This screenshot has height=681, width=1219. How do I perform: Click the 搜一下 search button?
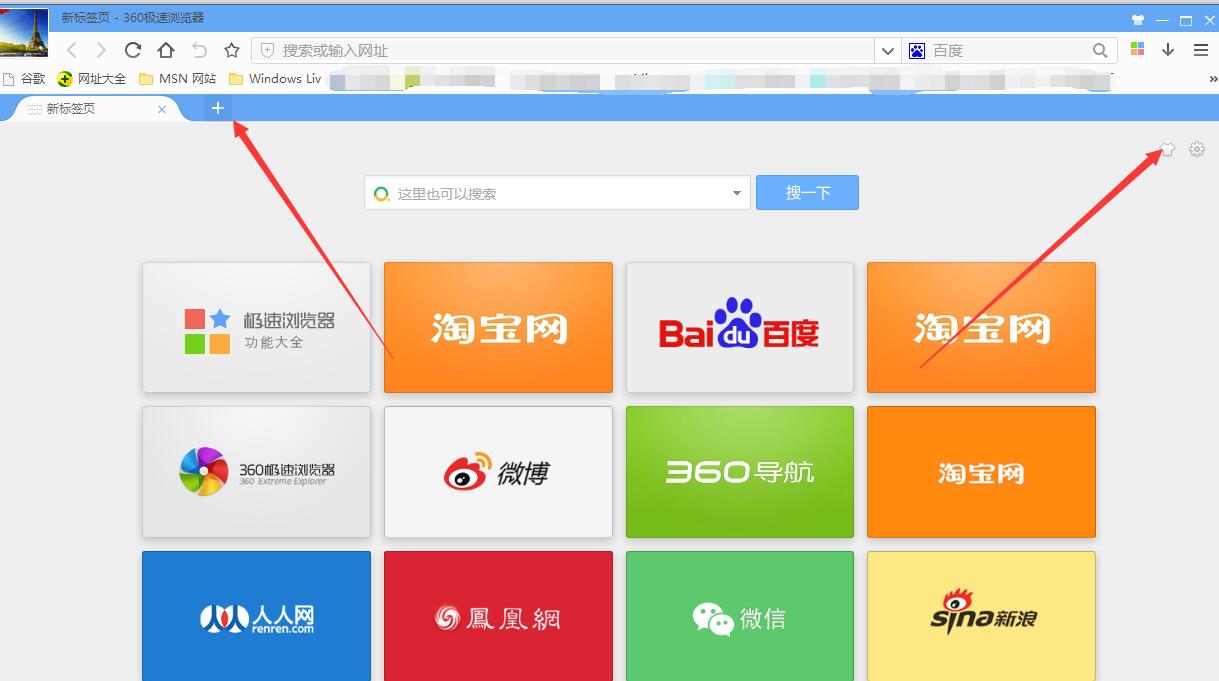pos(807,193)
